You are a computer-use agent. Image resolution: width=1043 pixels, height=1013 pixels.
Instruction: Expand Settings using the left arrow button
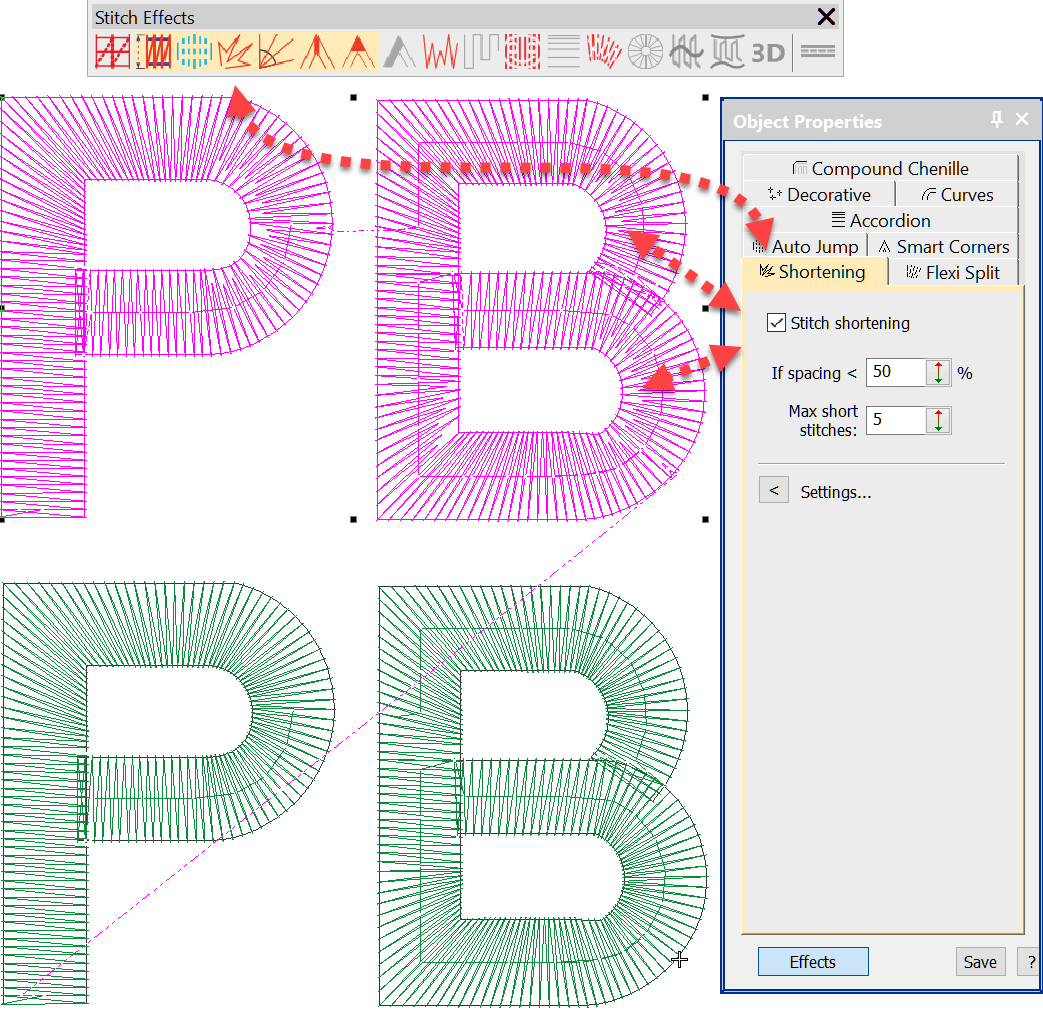pos(773,490)
